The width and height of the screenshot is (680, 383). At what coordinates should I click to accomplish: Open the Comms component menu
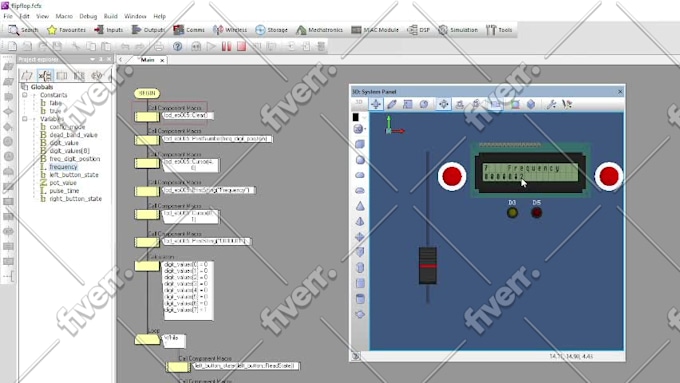(x=189, y=29)
